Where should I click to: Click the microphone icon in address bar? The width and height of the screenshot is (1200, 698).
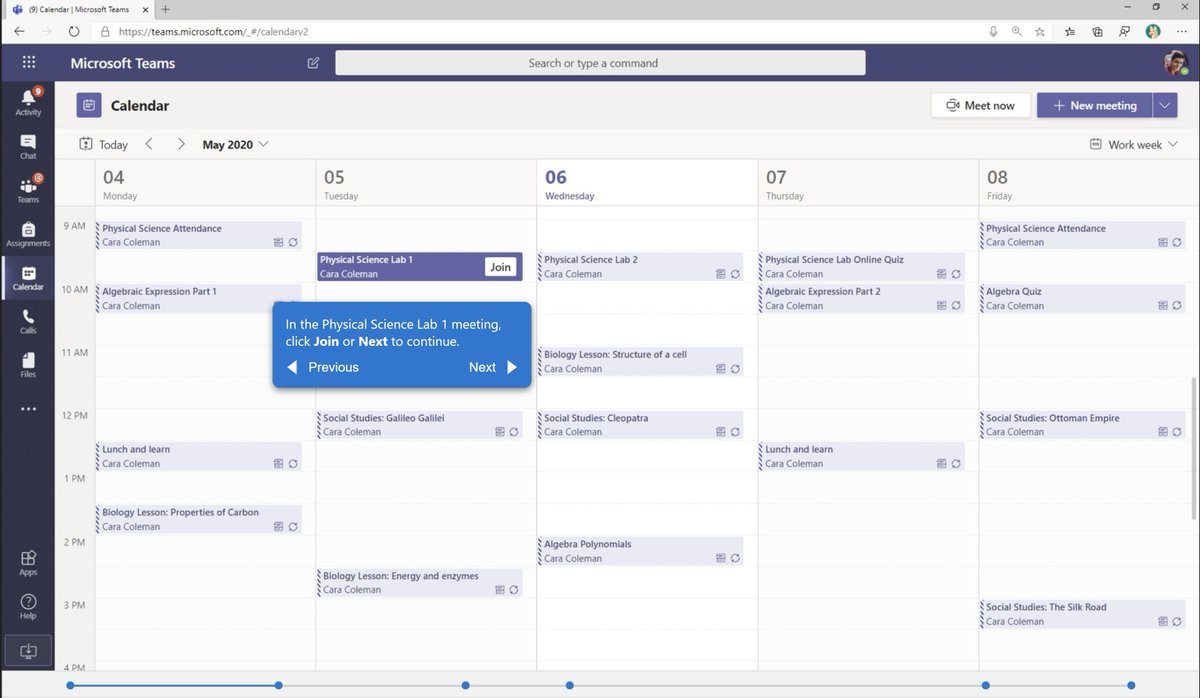(x=993, y=31)
